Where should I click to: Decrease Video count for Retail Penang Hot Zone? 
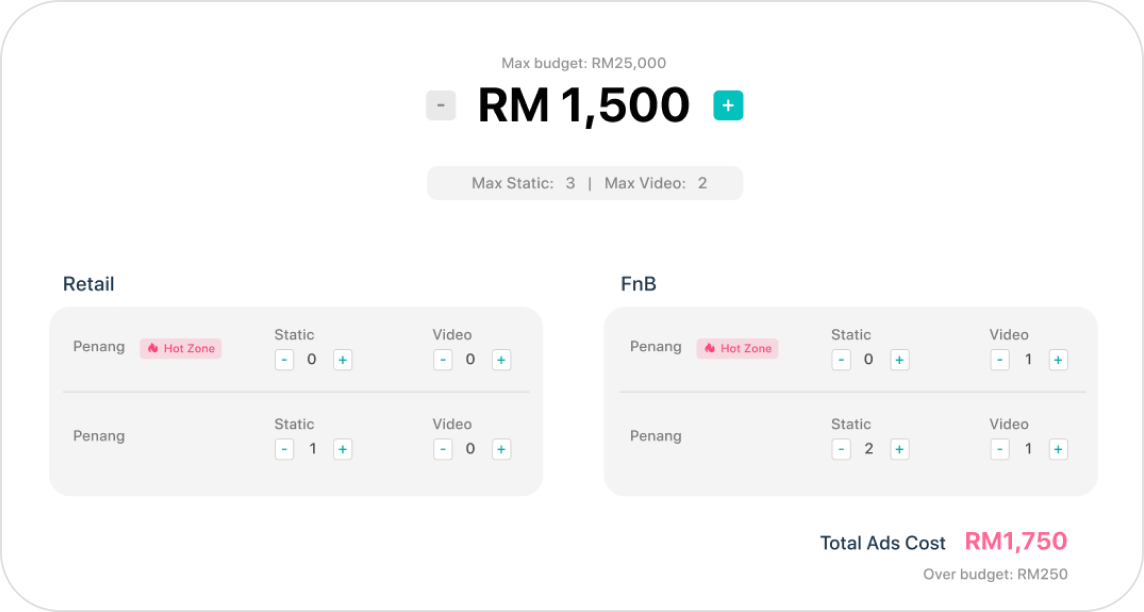click(x=443, y=360)
